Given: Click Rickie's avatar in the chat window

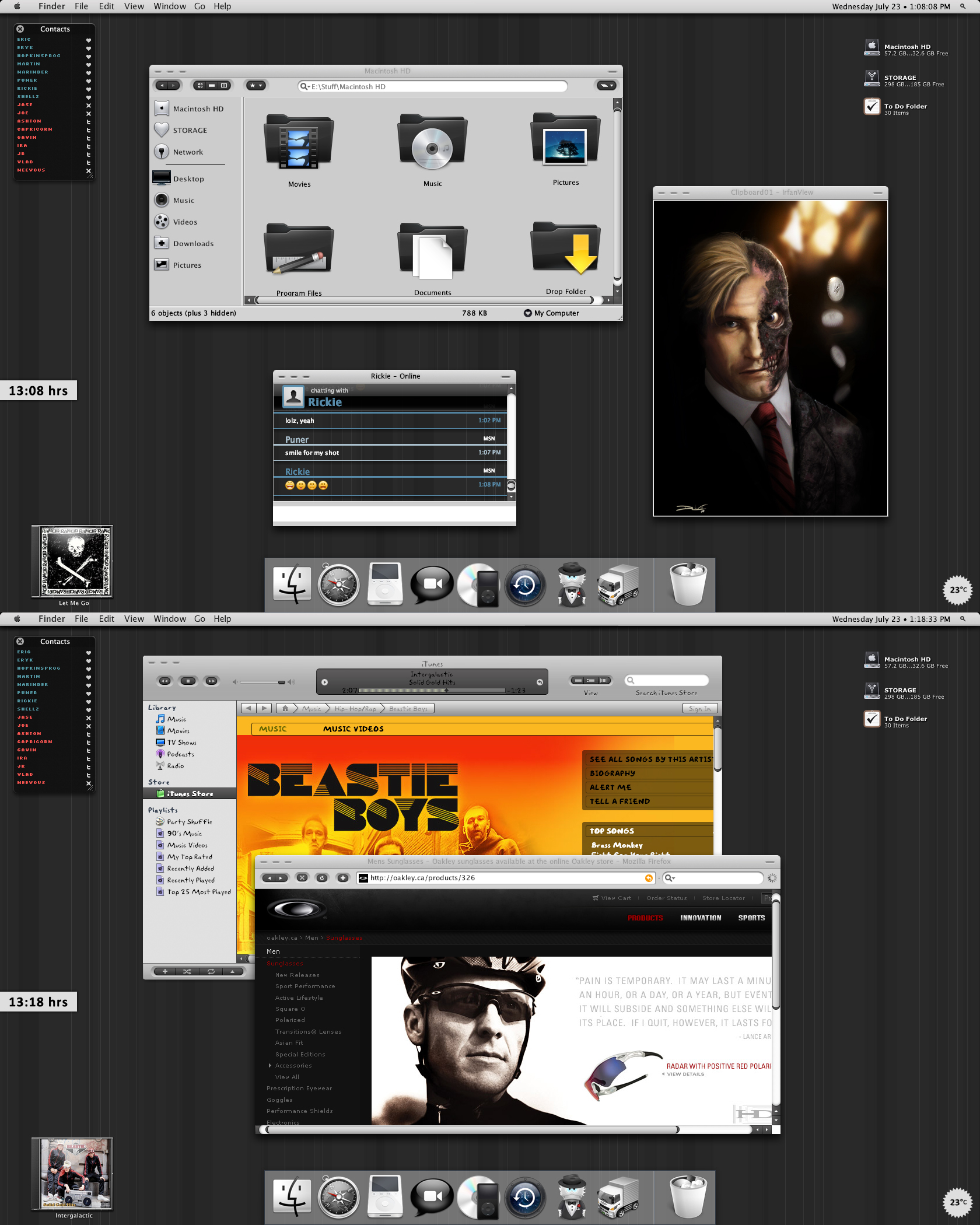Looking at the screenshot, I should 293,397.
